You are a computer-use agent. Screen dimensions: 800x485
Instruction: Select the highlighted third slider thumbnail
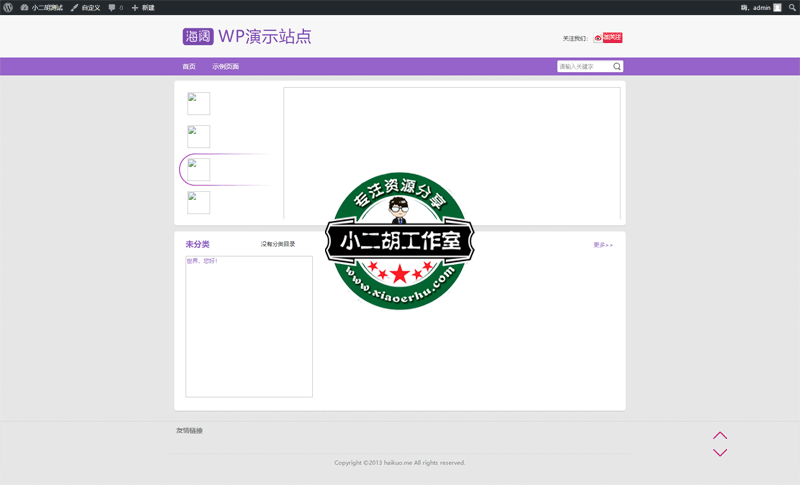click(199, 170)
